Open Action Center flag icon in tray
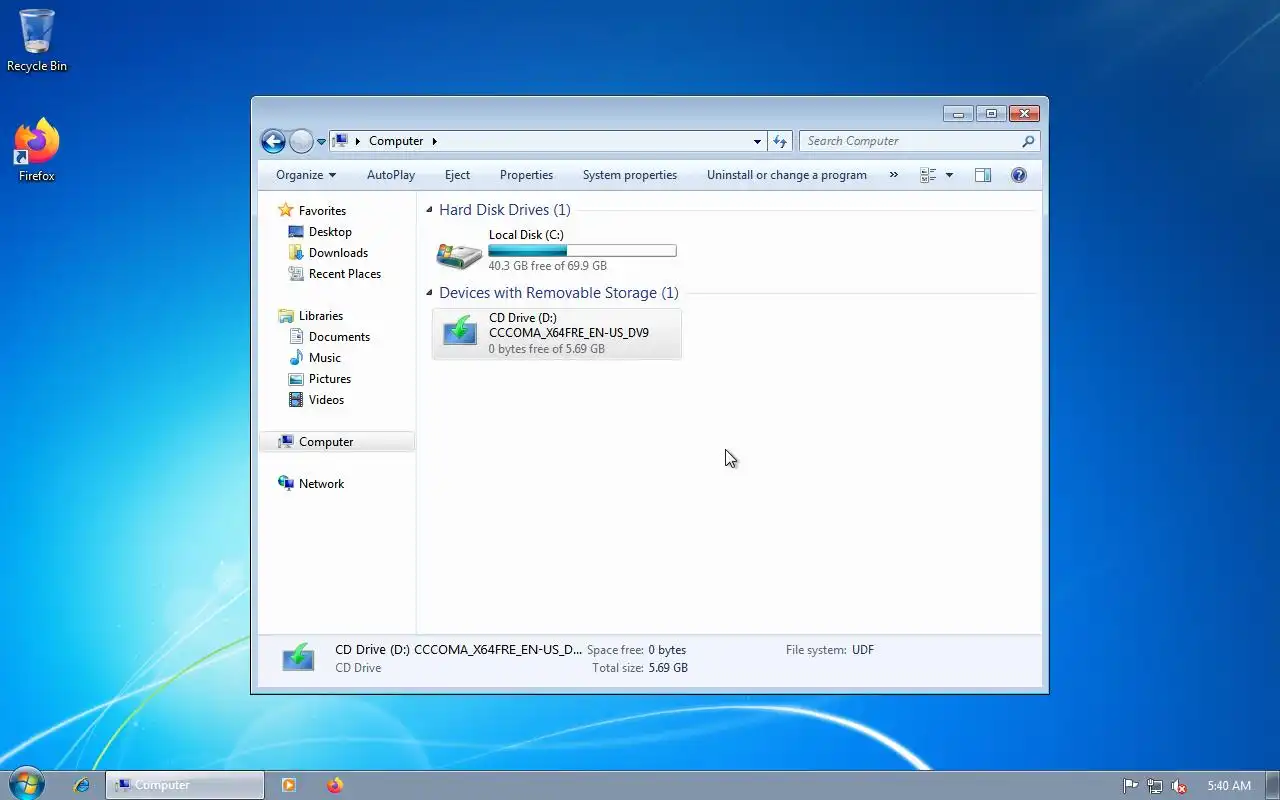 (x=1131, y=786)
